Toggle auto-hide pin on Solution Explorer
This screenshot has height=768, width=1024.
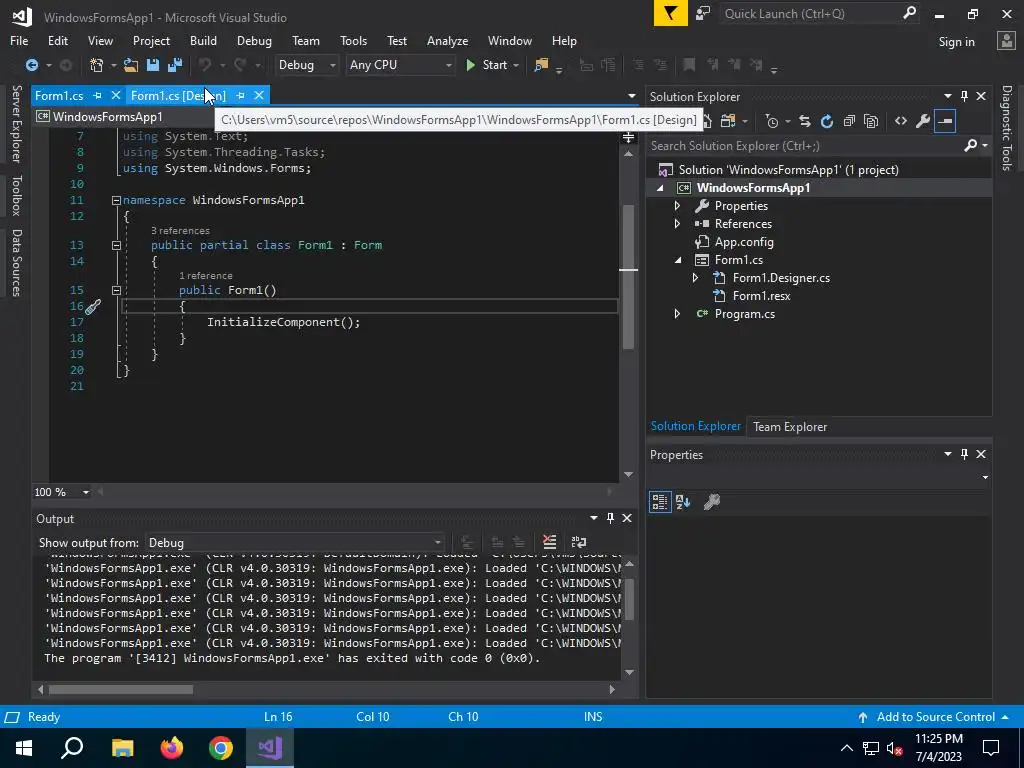(x=964, y=96)
